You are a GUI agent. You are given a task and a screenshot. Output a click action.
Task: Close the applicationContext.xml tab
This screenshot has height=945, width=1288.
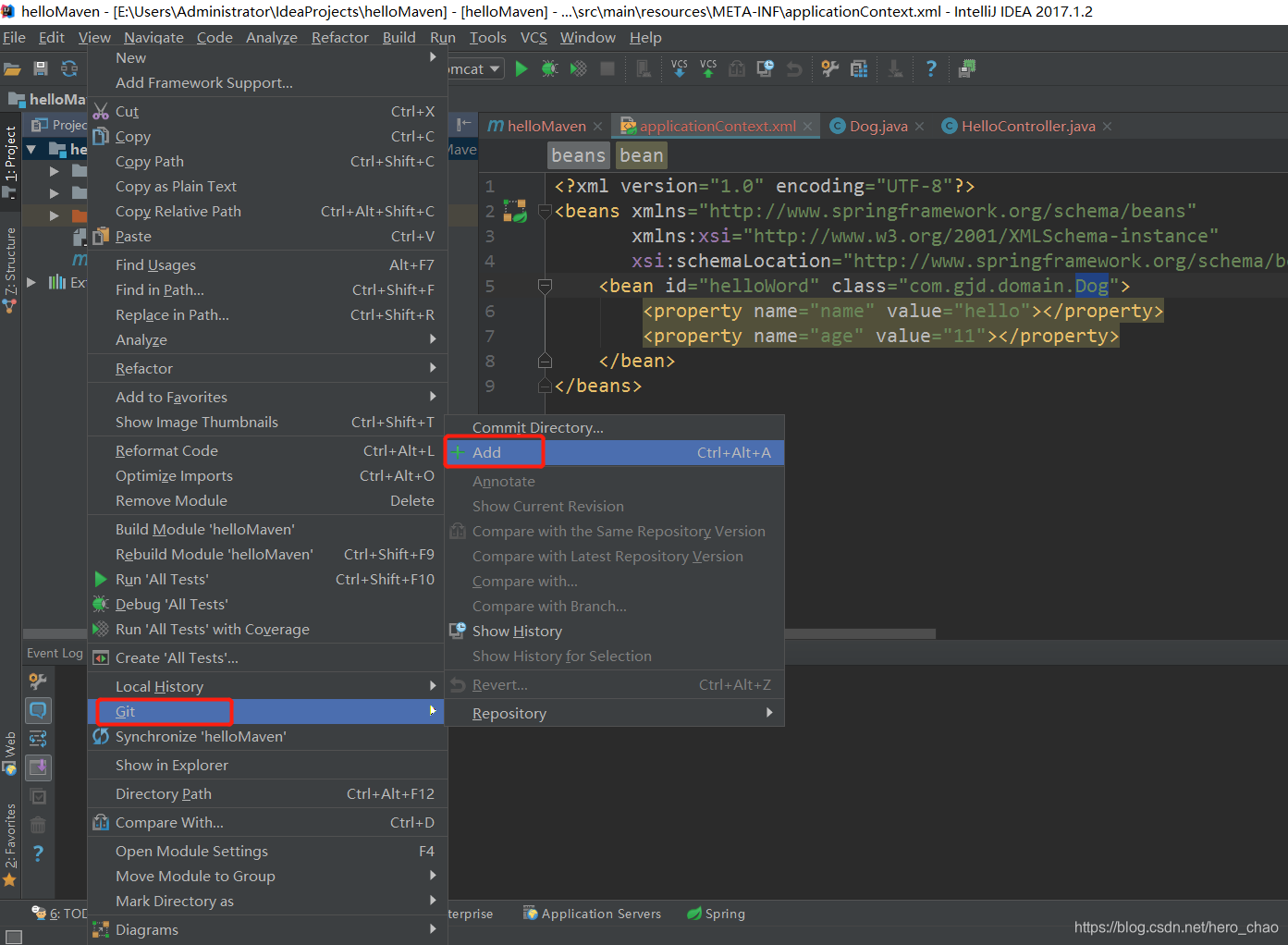[808, 127]
